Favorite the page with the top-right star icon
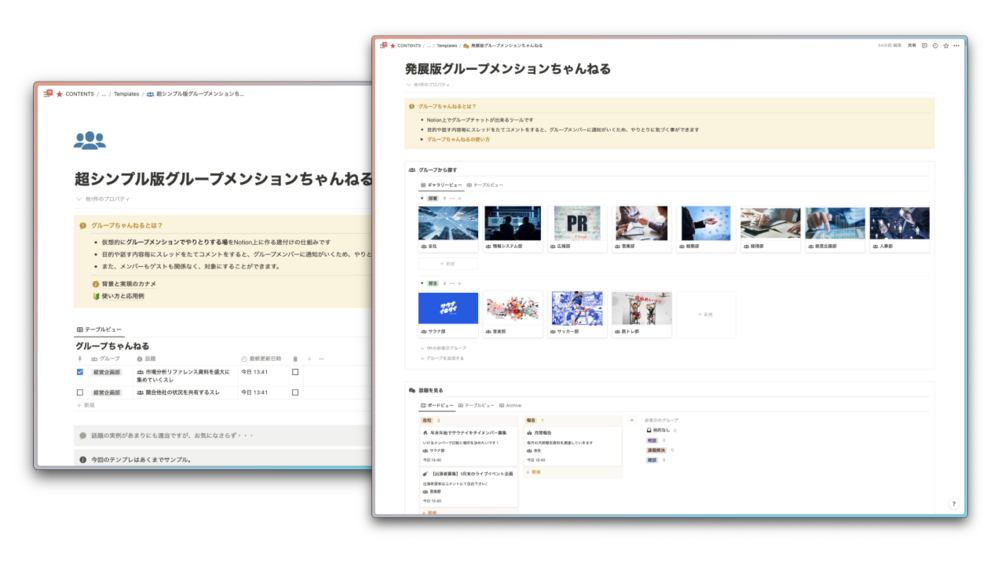 pos(946,45)
